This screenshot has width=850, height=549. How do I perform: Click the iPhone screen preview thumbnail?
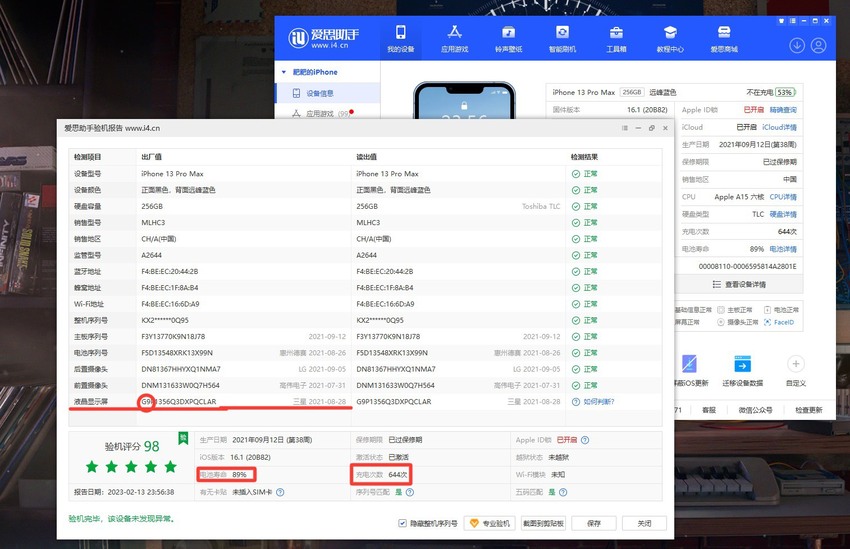tap(464, 101)
